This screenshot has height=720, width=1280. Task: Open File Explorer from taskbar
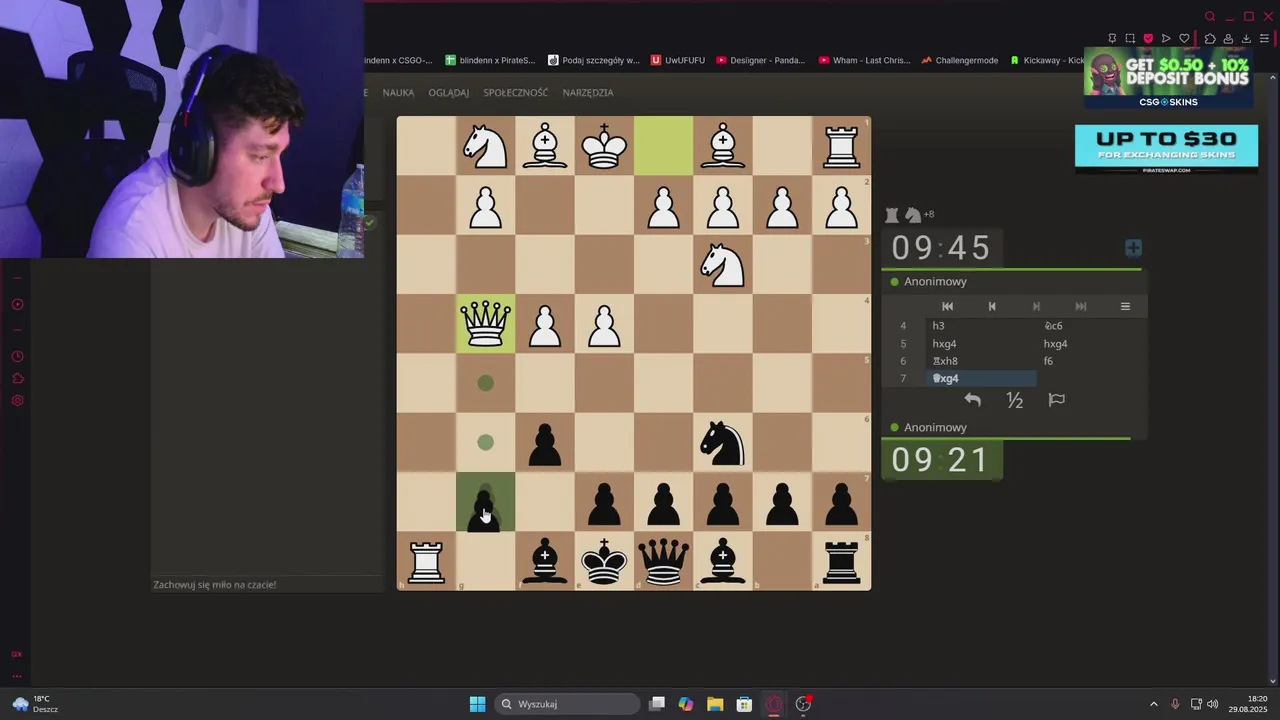tap(715, 704)
